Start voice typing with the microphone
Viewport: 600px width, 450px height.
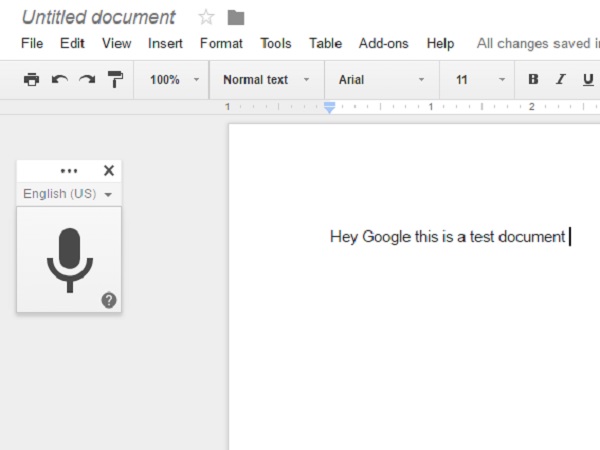pyautogui.click(x=69, y=259)
